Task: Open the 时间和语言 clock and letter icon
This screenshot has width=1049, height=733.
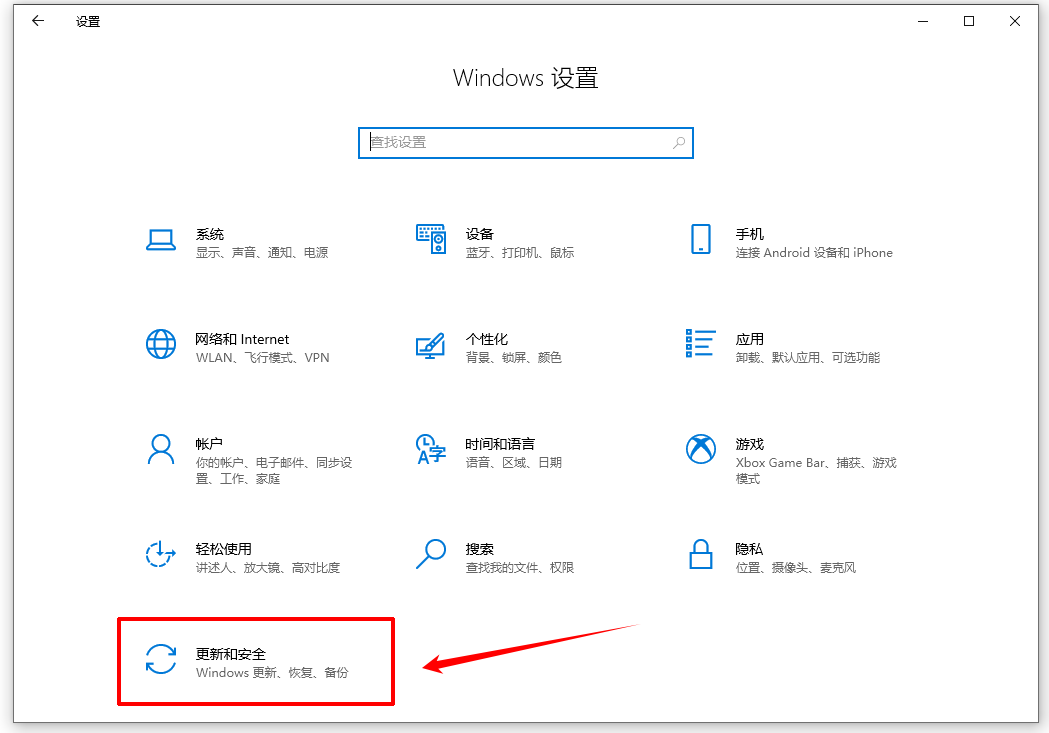Action: 431,449
